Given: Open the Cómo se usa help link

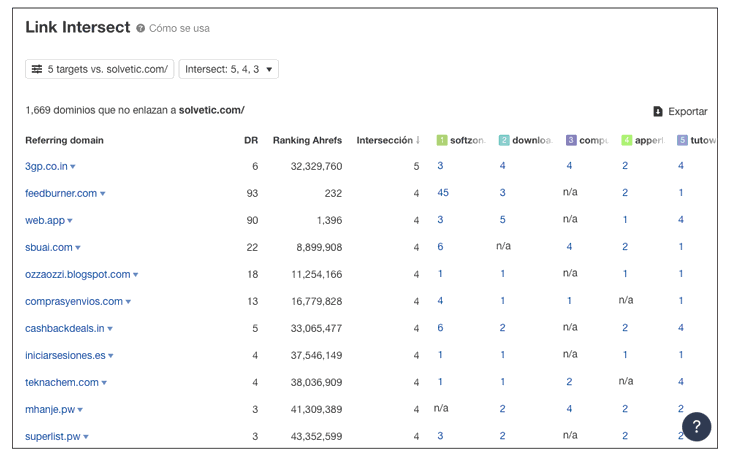Looking at the screenshot, I should coord(179,29).
